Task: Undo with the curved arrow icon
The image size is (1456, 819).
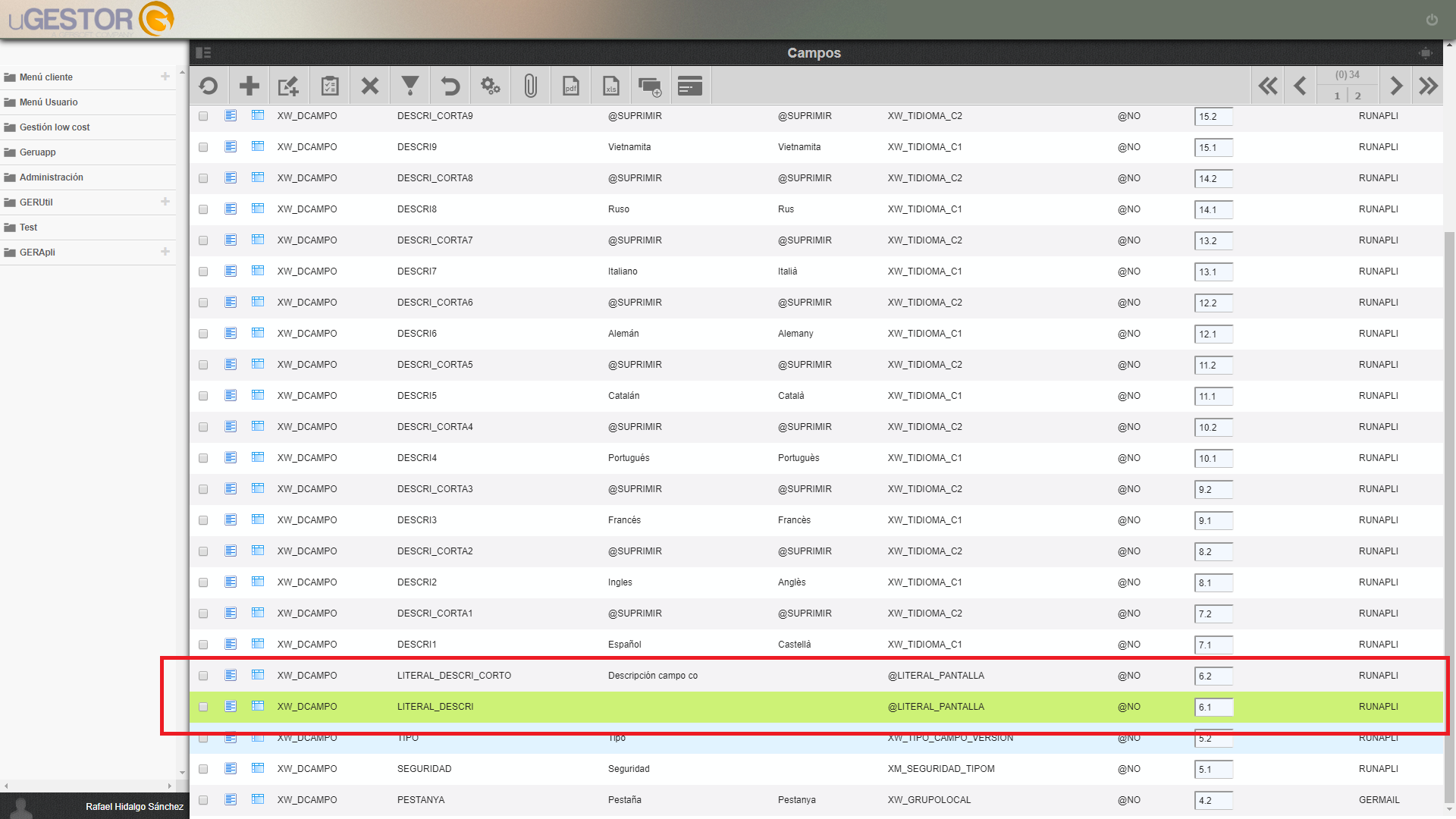Action: (450, 86)
